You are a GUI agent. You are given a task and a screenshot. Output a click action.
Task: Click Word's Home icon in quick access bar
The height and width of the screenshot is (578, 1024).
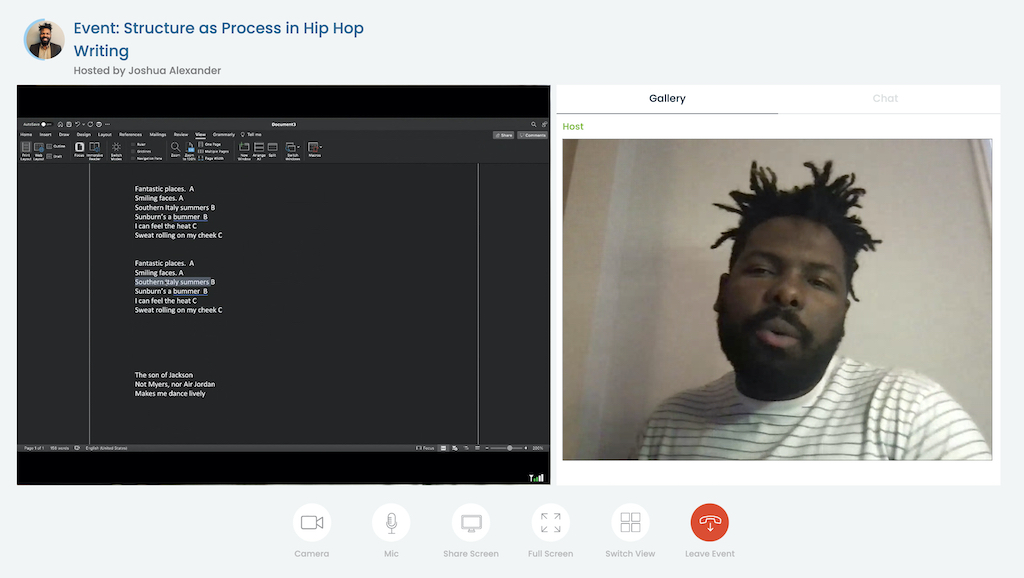60,124
